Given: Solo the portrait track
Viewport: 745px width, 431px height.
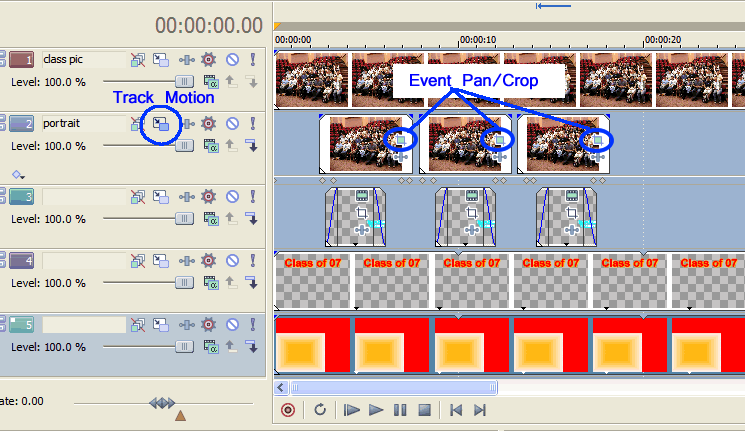Looking at the screenshot, I should [253, 124].
